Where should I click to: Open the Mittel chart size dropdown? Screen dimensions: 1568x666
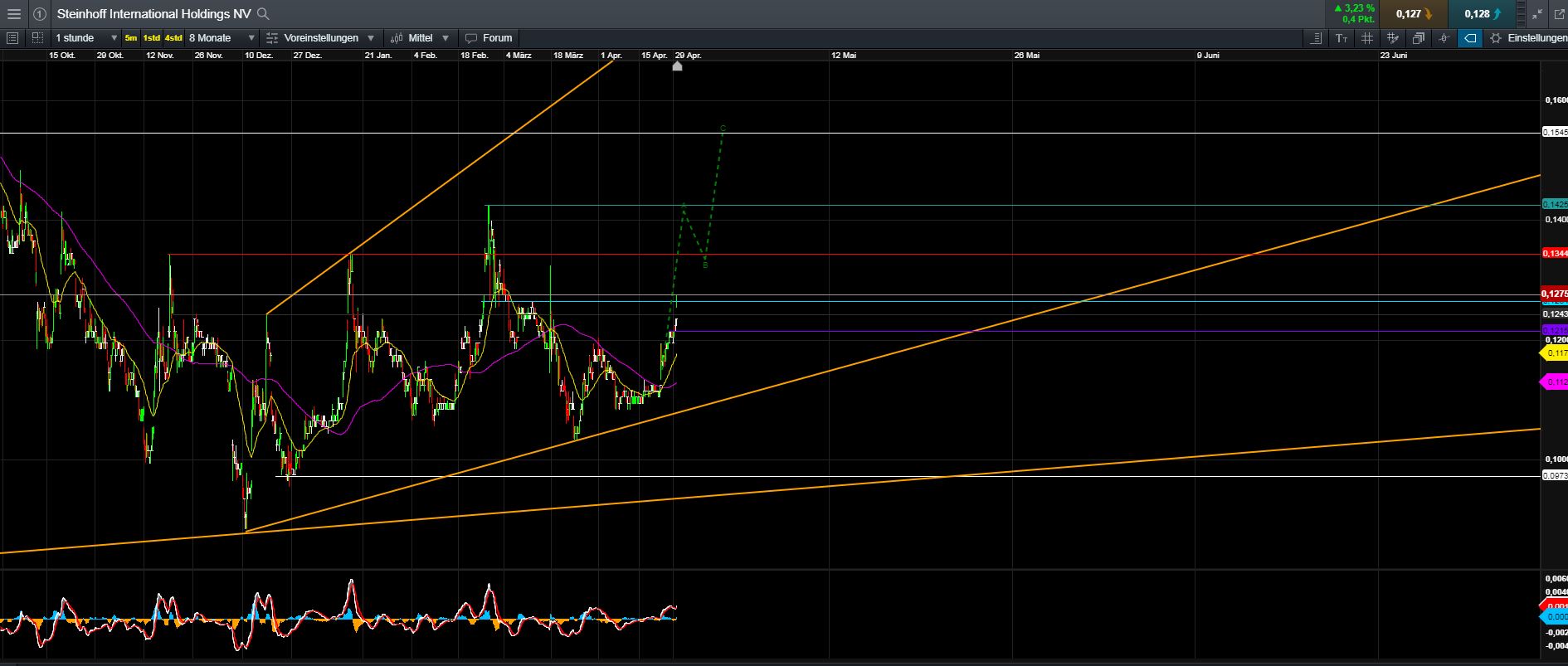(420, 38)
